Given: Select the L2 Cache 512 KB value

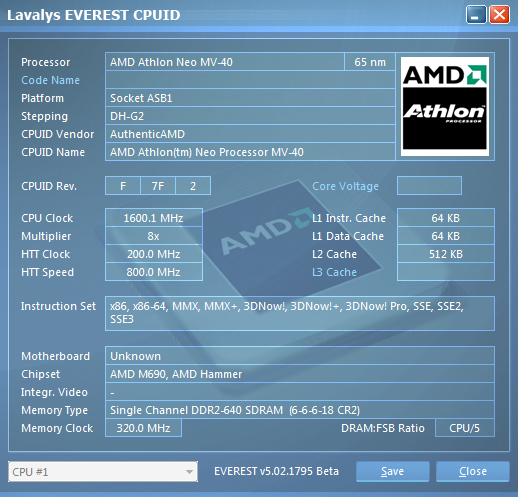Looking at the screenshot, I should 446,254.
